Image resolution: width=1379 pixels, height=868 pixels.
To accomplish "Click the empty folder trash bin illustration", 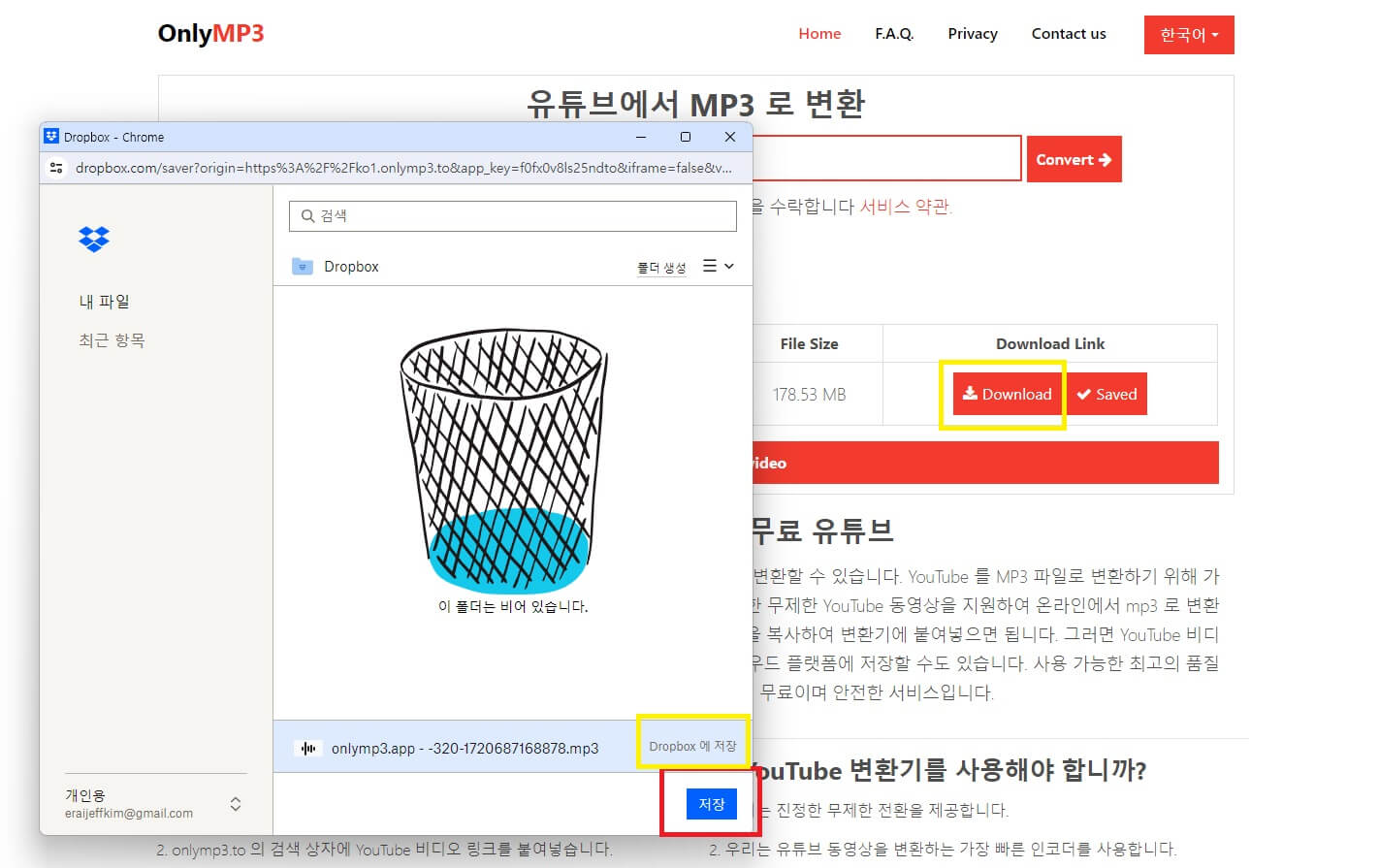I will 503,461.
